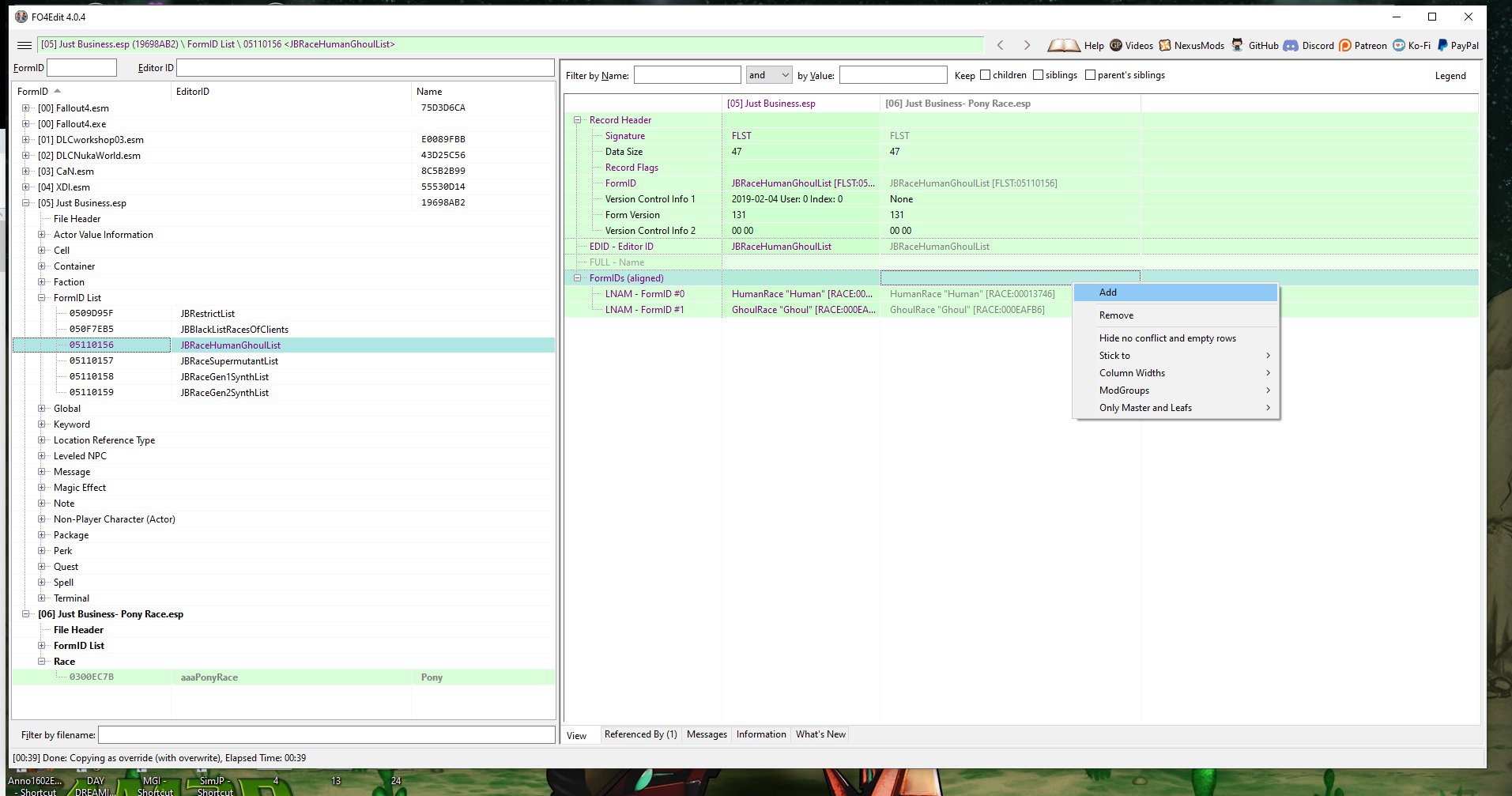Toggle the Keep children checkbox
Image resolution: width=1512 pixels, height=796 pixels.
985,75
